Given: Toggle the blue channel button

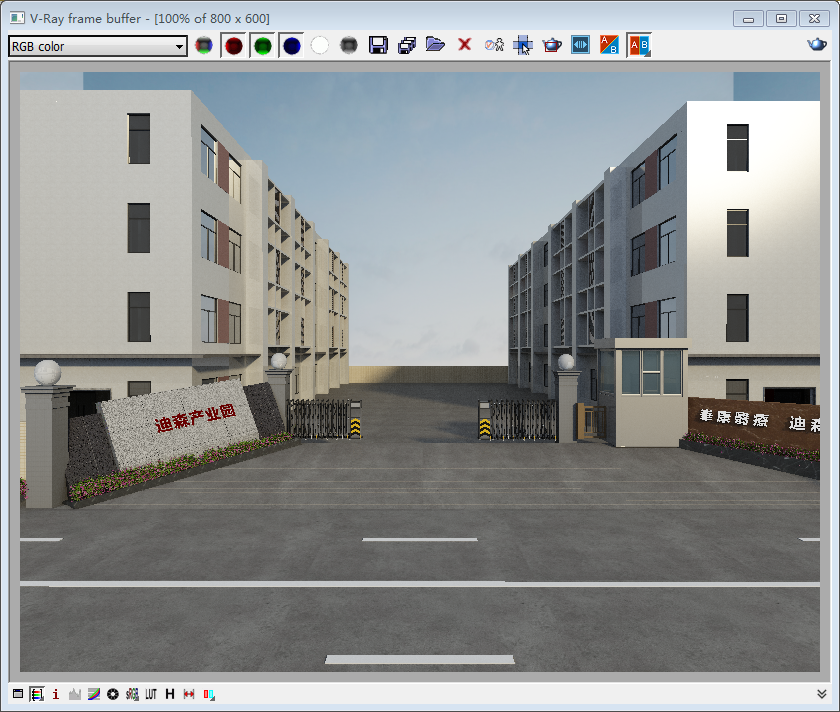Looking at the screenshot, I should pyautogui.click(x=291, y=45).
